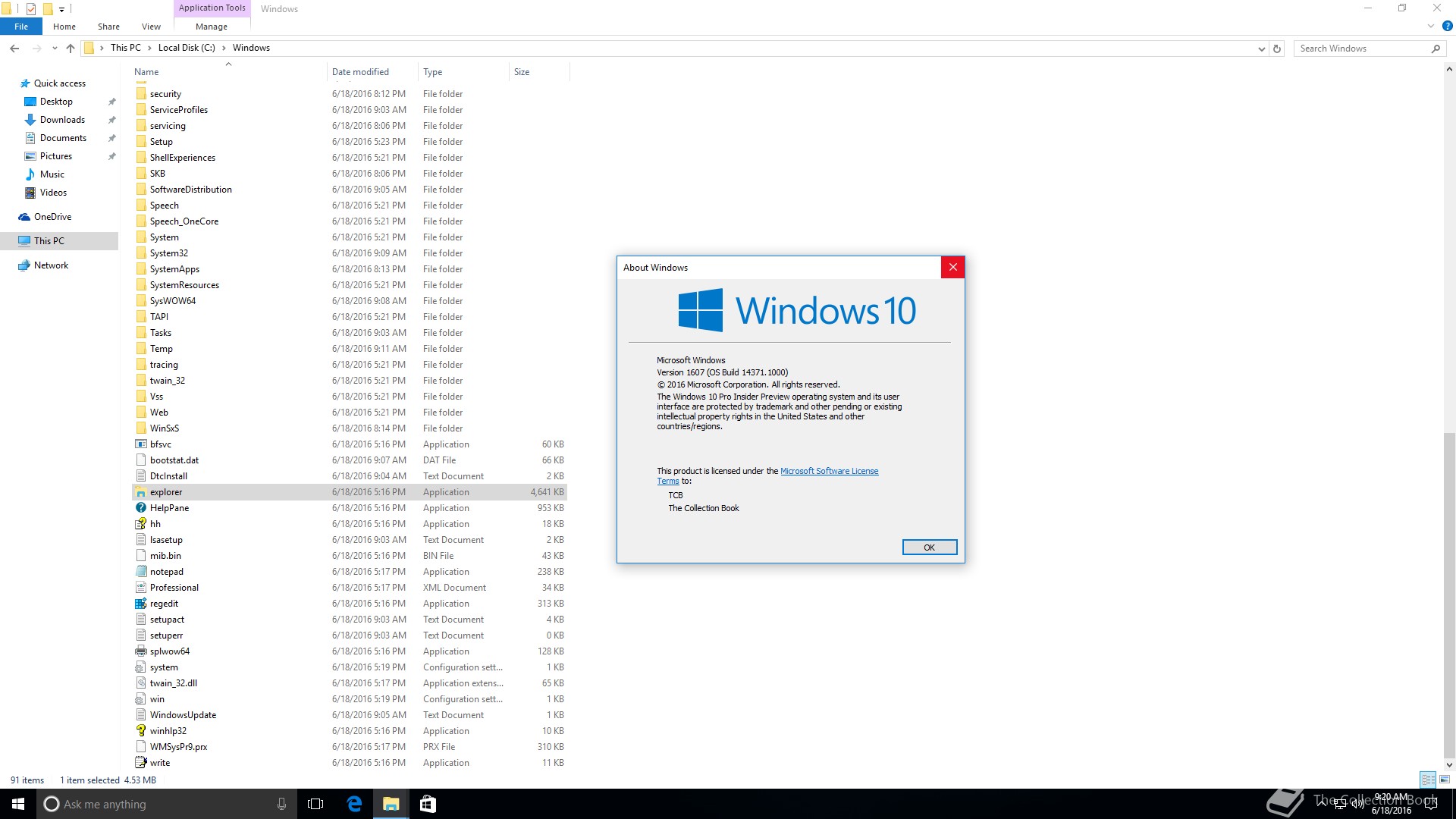This screenshot has width=1456, height=819.
Task: Open Downloads in navigation pane
Action: coord(62,120)
